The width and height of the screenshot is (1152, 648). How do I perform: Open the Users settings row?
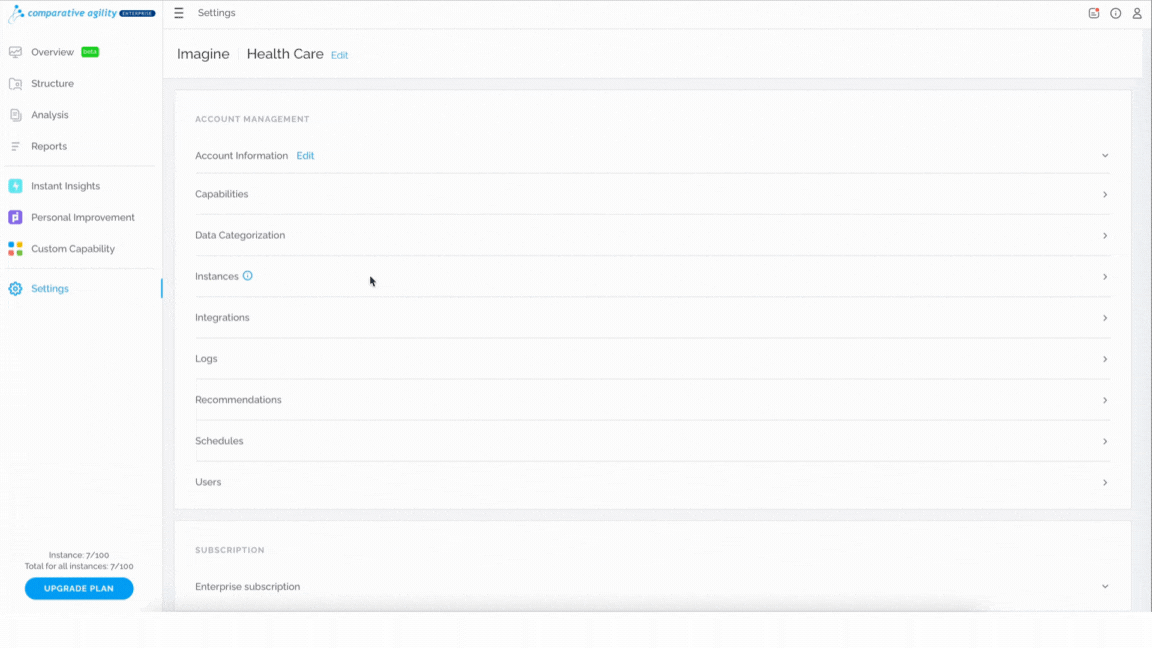[652, 482]
